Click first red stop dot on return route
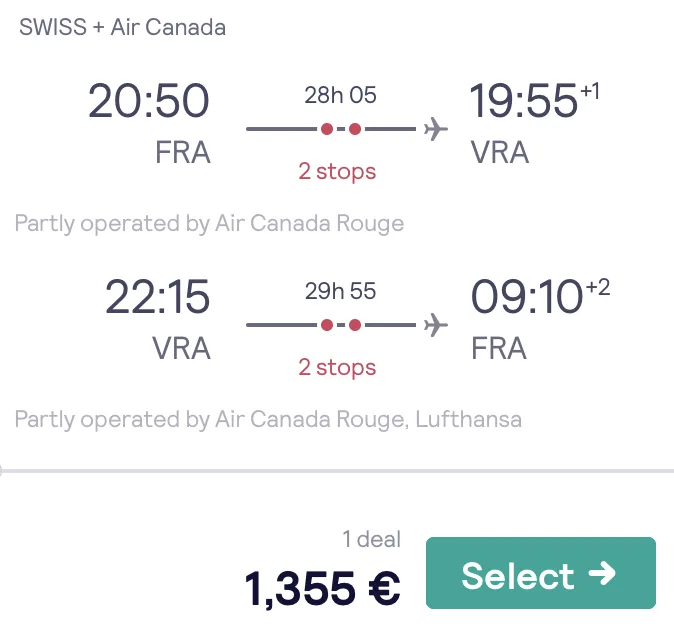The height and width of the screenshot is (630, 674). point(327,325)
